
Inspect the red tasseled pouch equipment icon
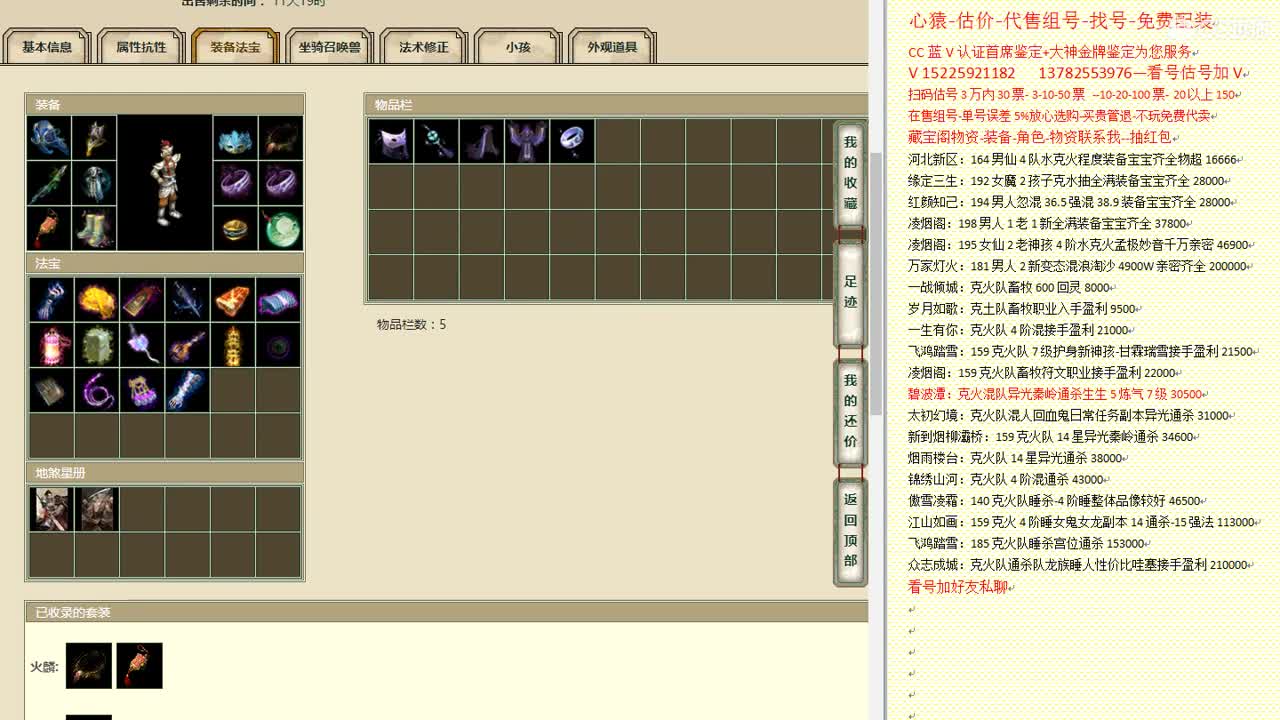click(49, 228)
